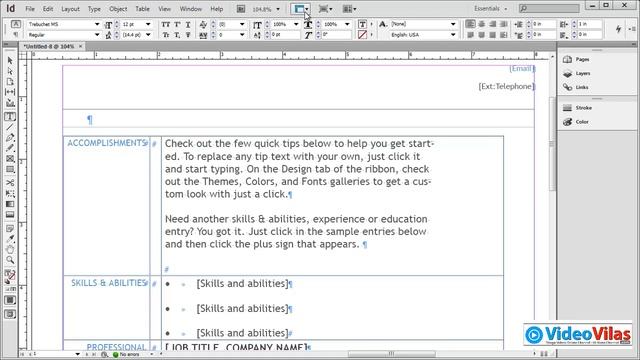Screen dimensions: 640x360
Task: Select the Pen tool
Action: coord(10,138)
